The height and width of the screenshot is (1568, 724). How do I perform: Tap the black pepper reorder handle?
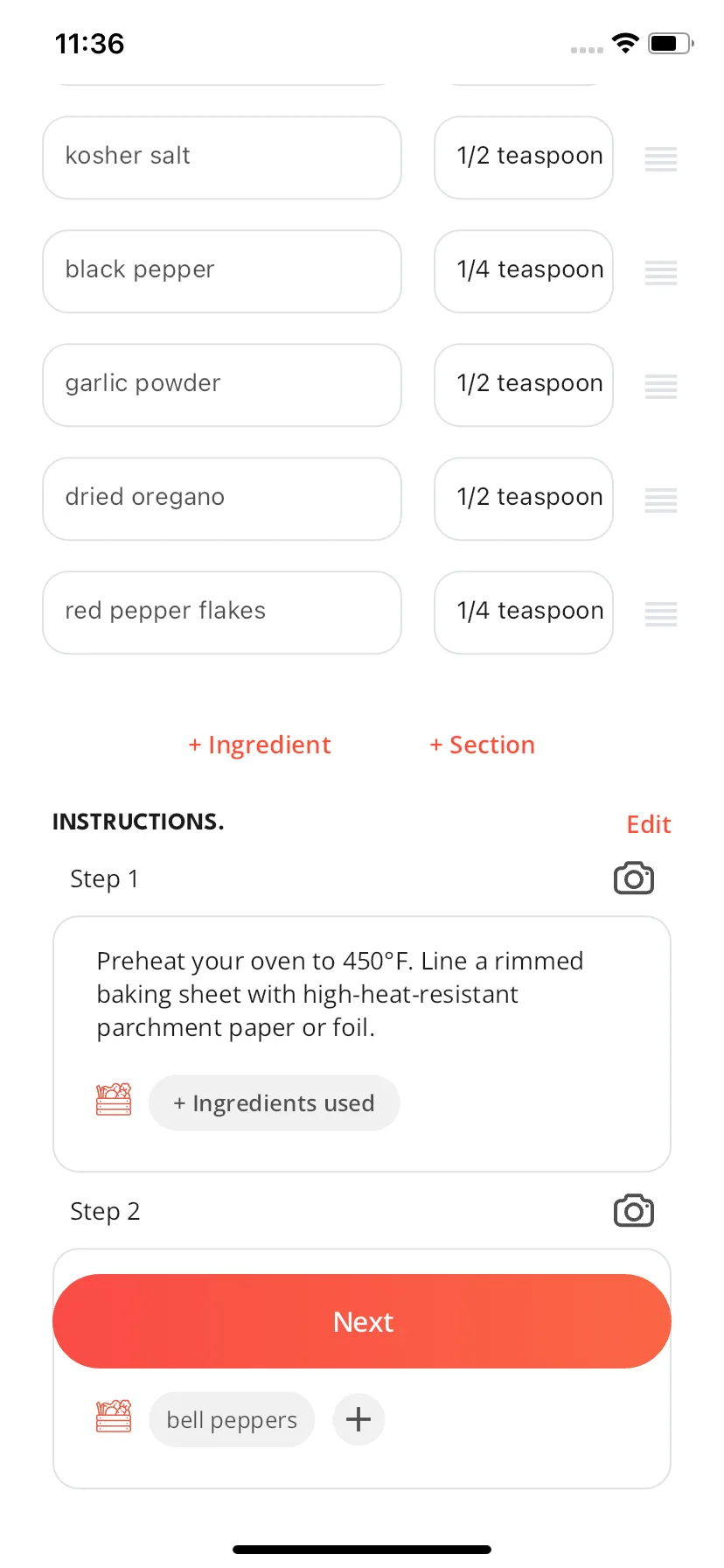click(661, 272)
